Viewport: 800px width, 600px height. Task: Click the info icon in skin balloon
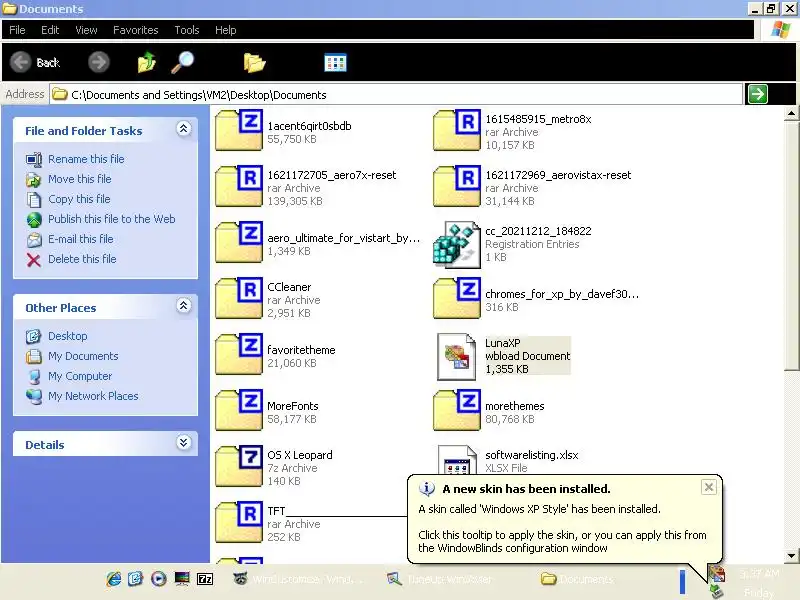click(x=427, y=489)
